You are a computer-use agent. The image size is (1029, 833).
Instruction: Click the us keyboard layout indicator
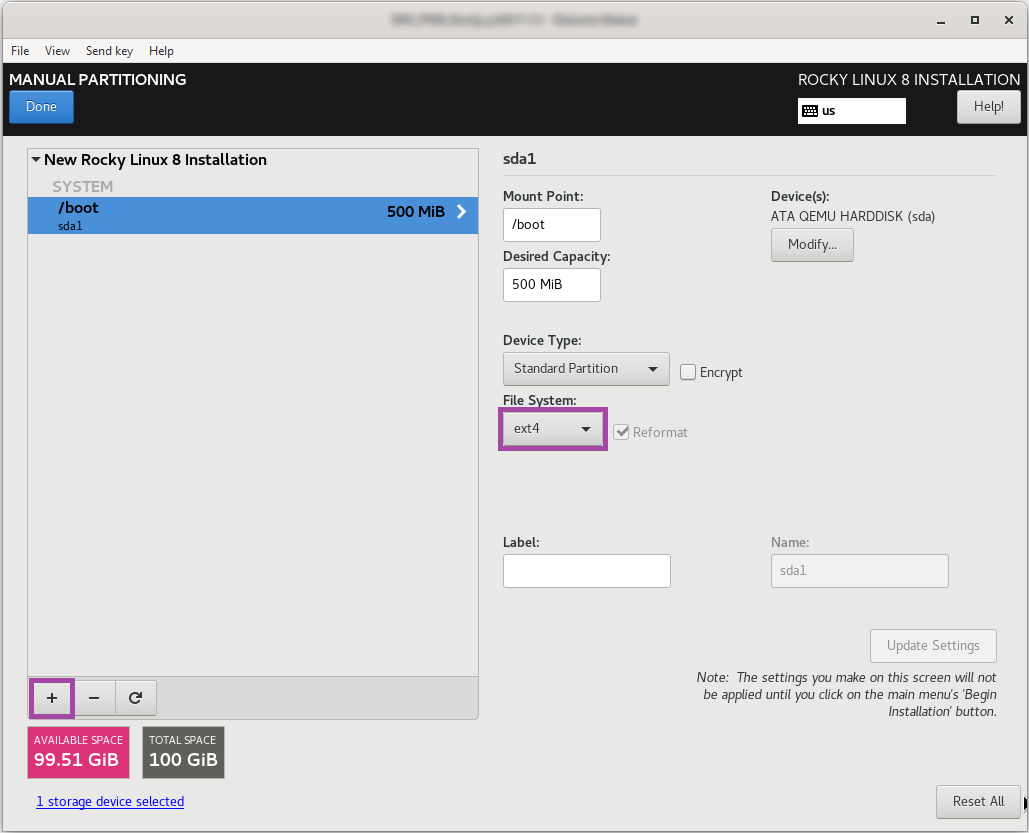[852, 111]
